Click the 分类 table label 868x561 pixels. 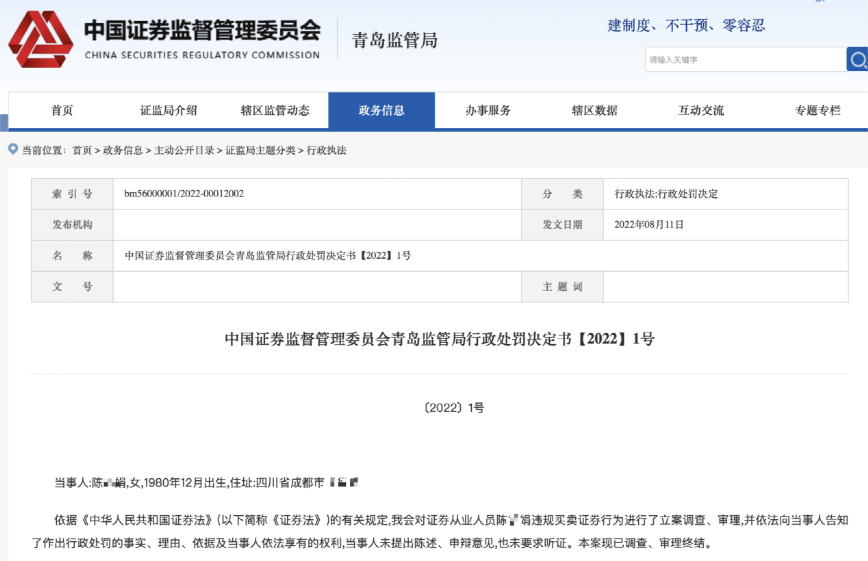562,194
